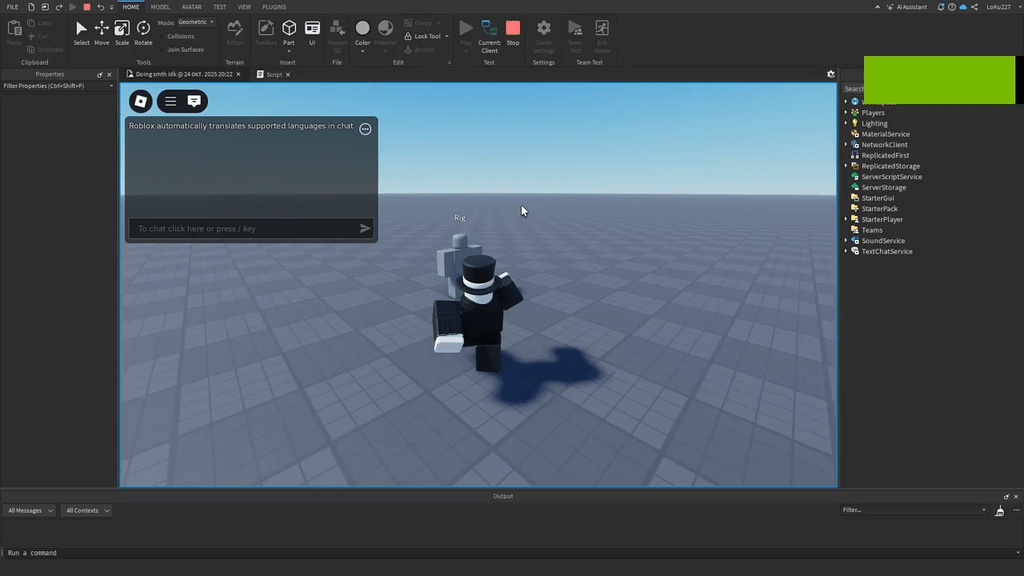Open the Color dropdown arrow
Image resolution: width=1024 pixels, height=576 pixels.
point(362,51)
